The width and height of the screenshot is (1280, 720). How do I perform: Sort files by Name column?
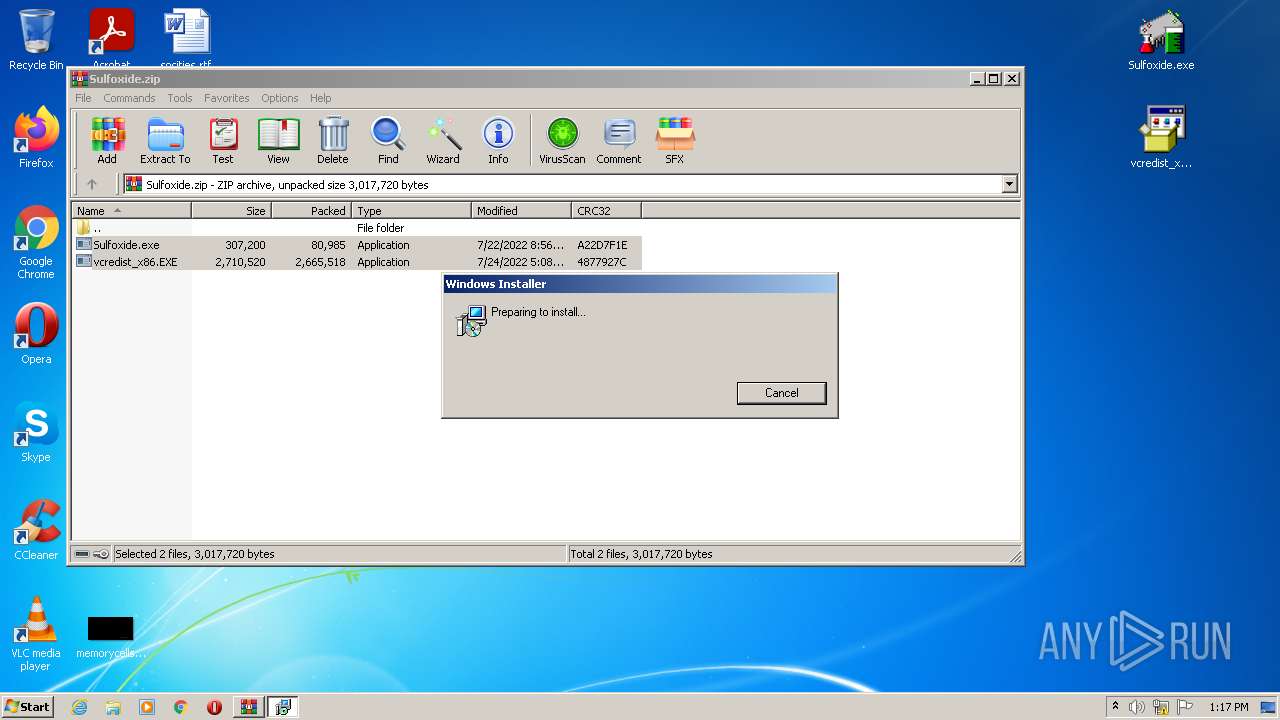click(131, 211)
